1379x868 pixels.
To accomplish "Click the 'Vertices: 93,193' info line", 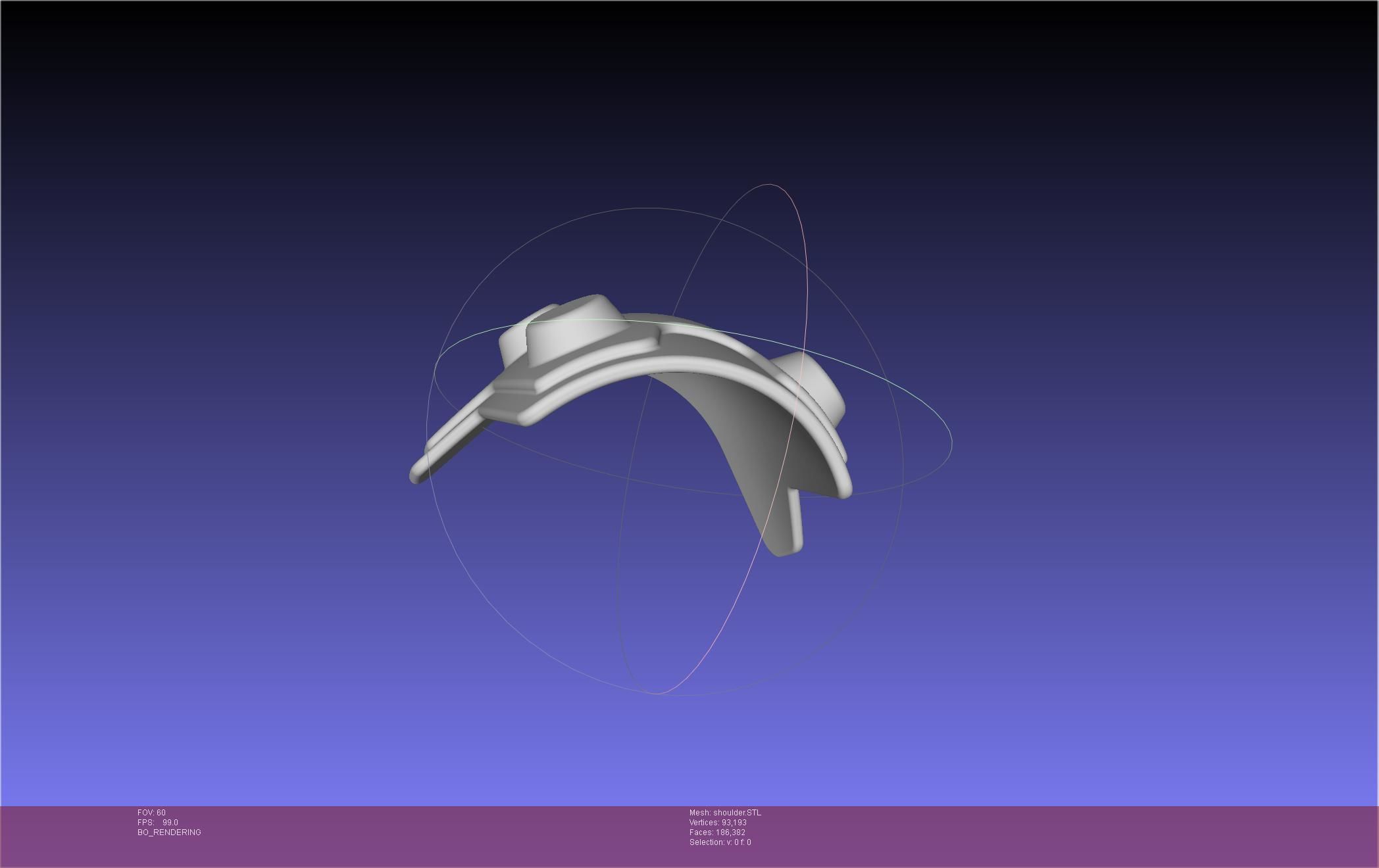I will [718, 823].
